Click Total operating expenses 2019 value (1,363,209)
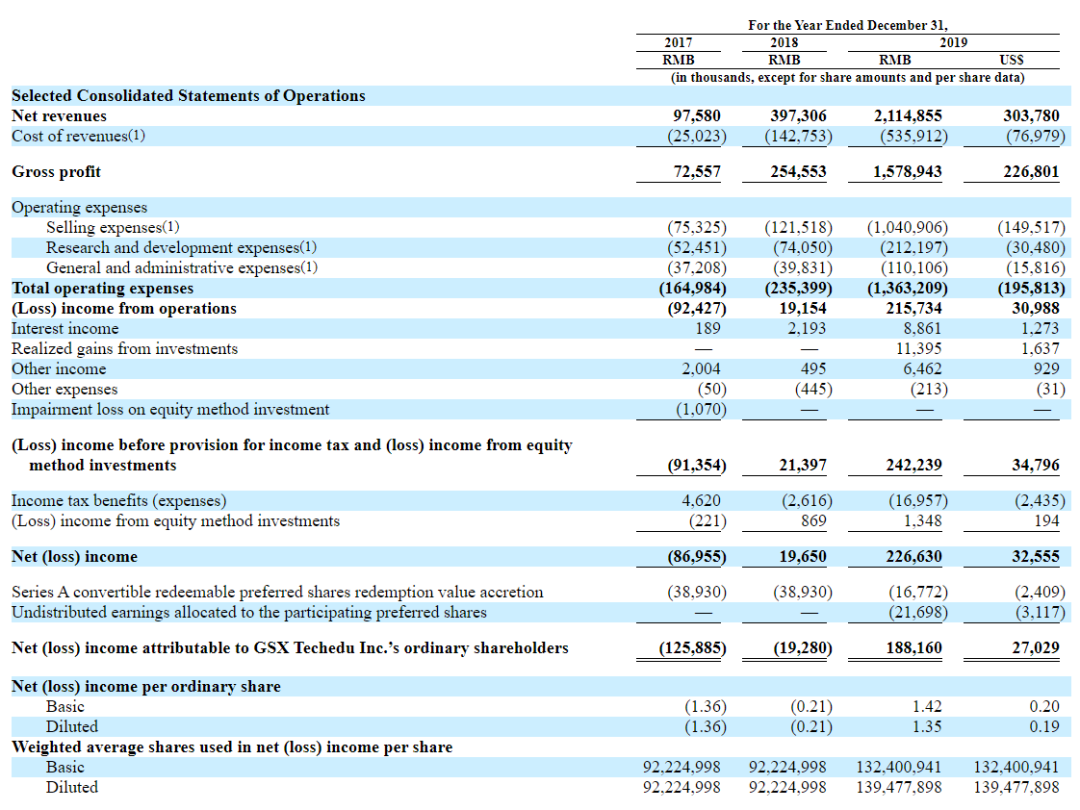The height and width of the screenshot is (810, 1080). 907,288
